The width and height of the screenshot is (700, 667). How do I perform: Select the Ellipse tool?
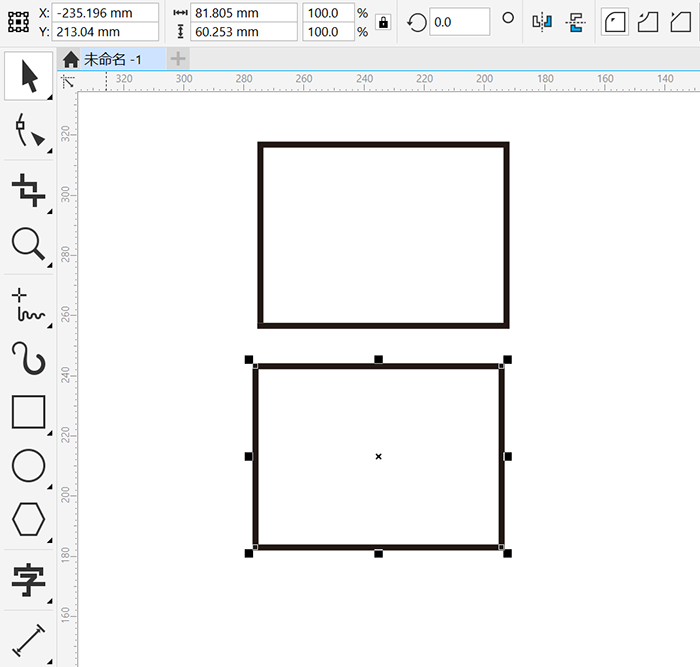point(28,465)
